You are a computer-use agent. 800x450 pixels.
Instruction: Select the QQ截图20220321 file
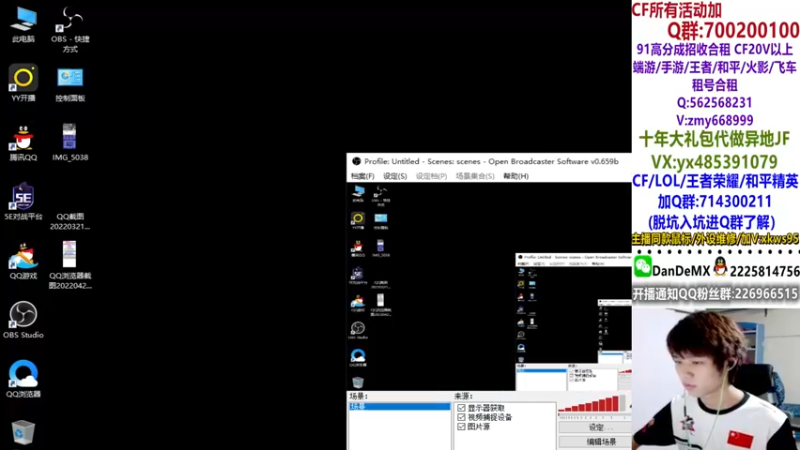[70, 221]
